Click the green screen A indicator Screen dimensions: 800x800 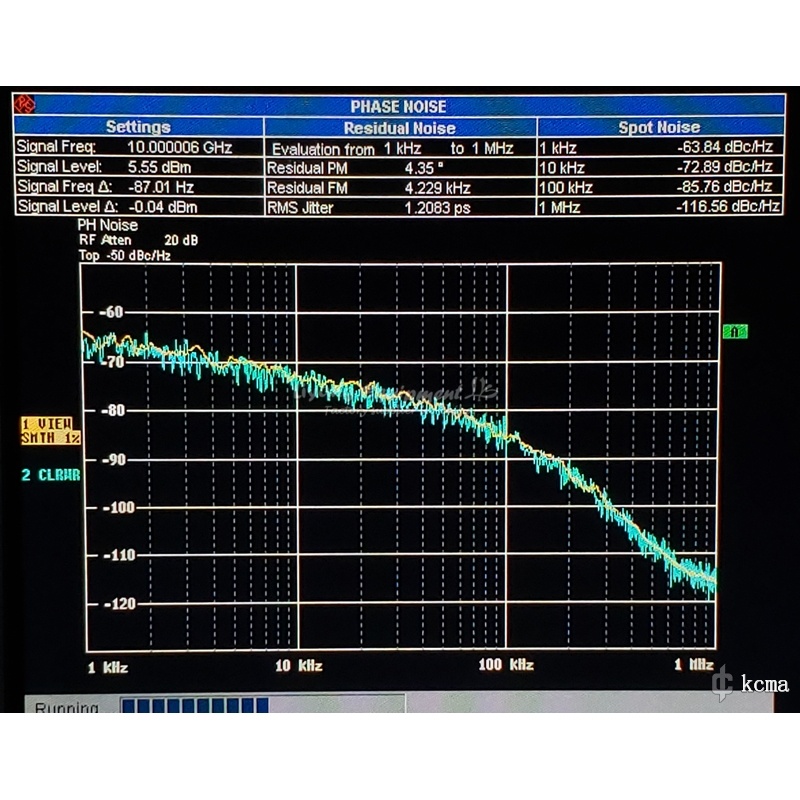tap(735, 331)
